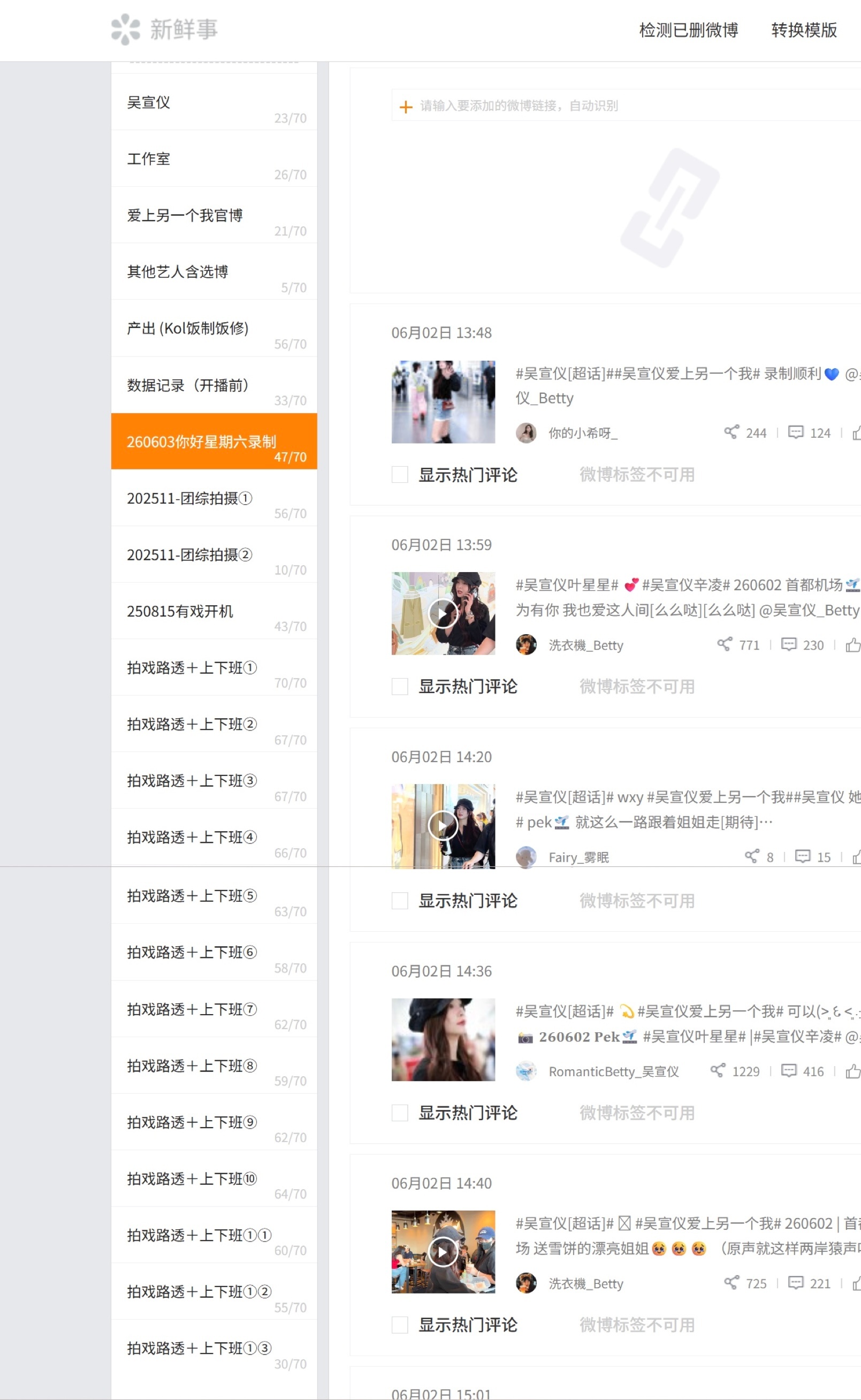
Task: Open username link 你的小希呀_
Action: click(583, 433)
